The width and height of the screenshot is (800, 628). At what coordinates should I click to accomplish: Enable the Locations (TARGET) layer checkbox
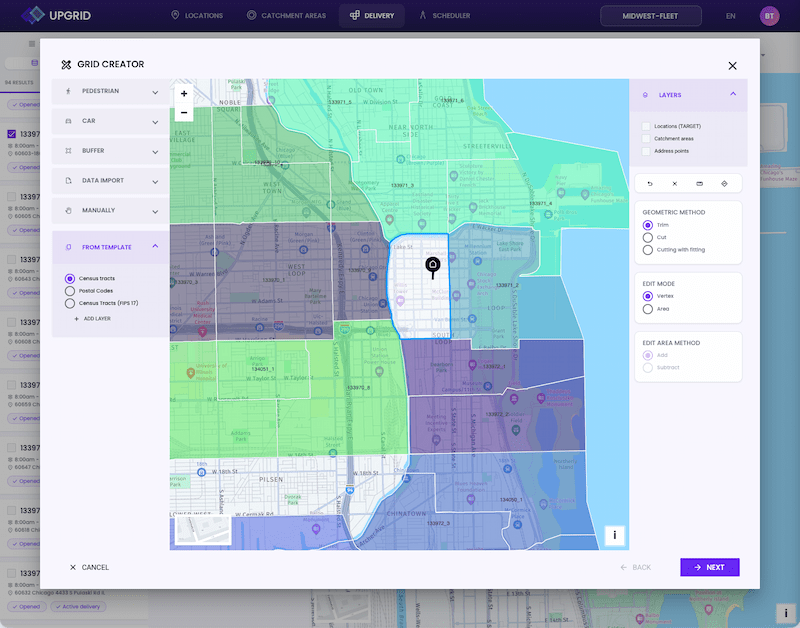646,126
